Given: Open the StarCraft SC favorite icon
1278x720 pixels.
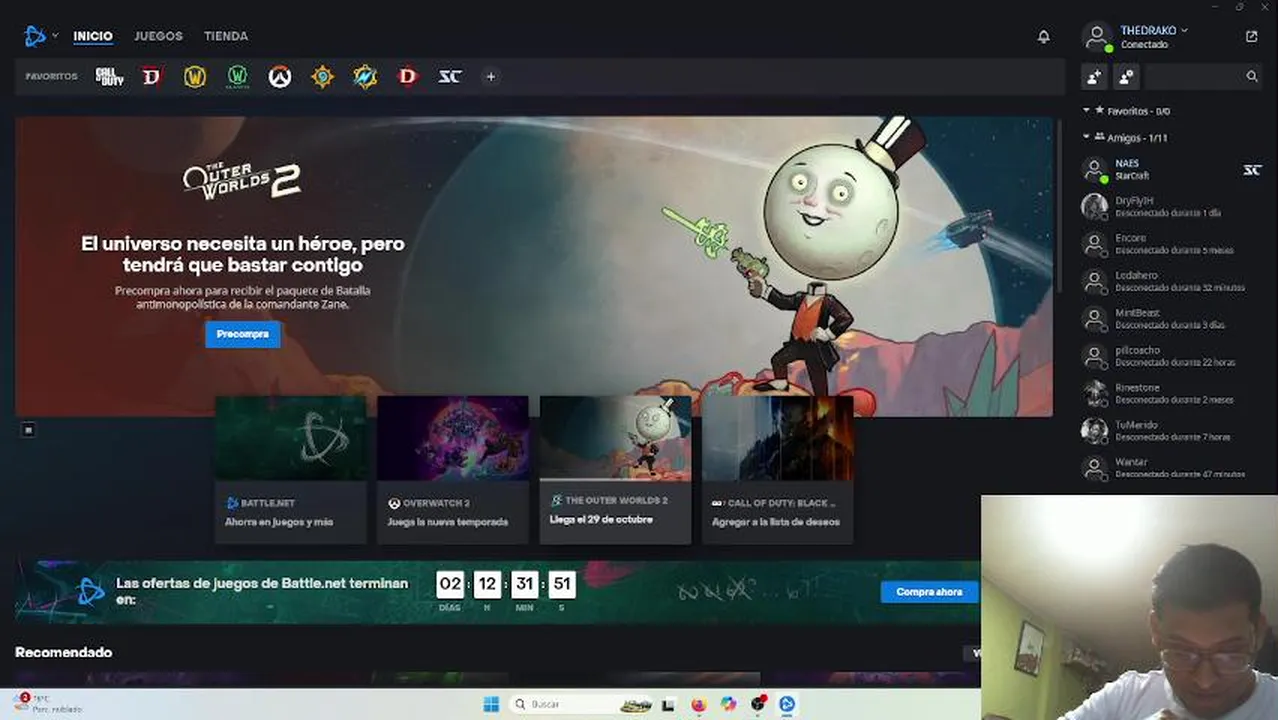Looking at the screenshot, I should (x=450, y=77).
